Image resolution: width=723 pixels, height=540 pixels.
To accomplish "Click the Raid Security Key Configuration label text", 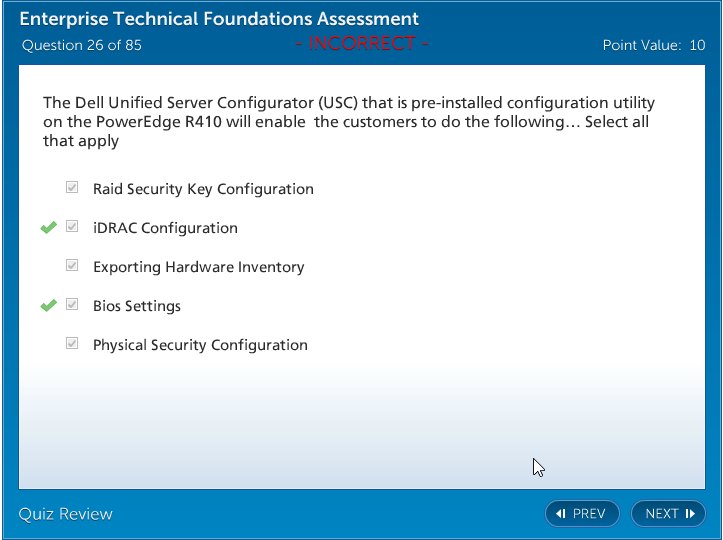I will (x=203, y=189).
